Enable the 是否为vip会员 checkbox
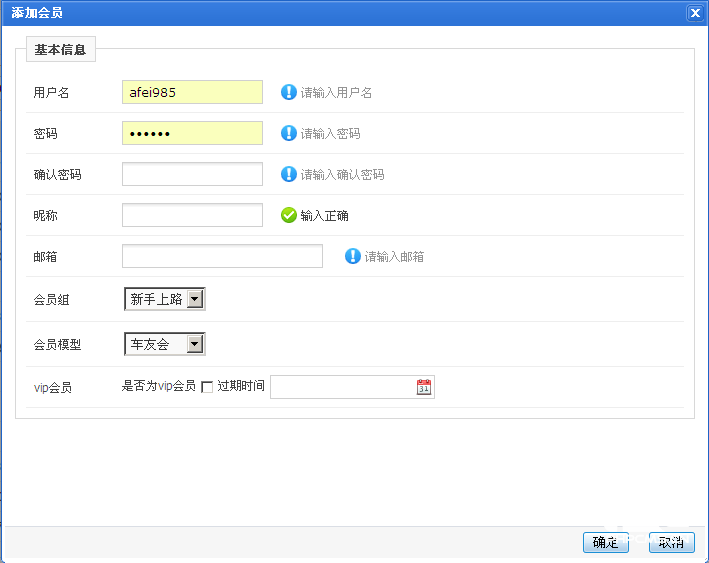 point(207,387)
